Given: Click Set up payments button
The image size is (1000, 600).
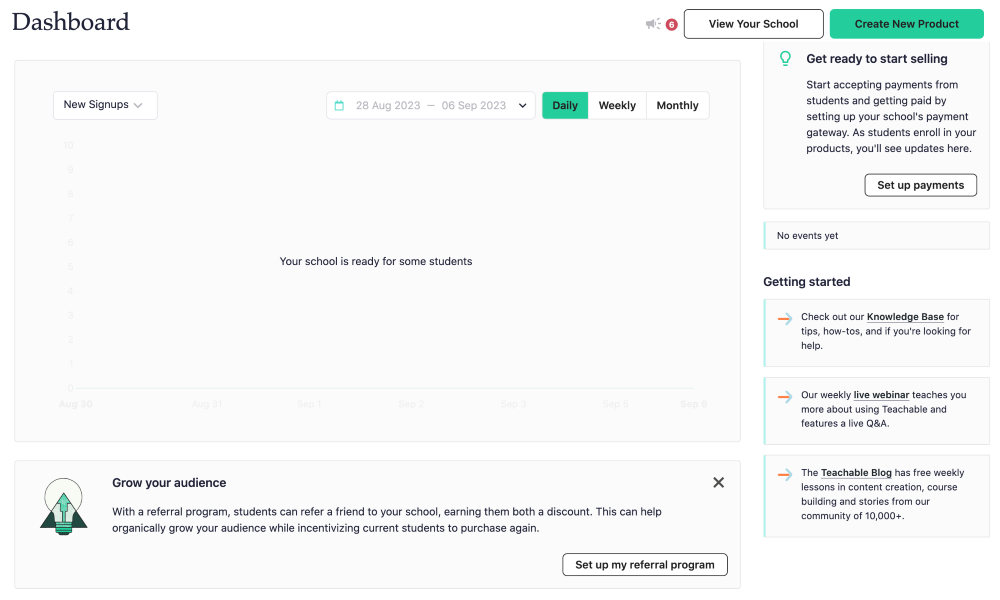Looking at the screenshot, I should [x=920, y=185].
